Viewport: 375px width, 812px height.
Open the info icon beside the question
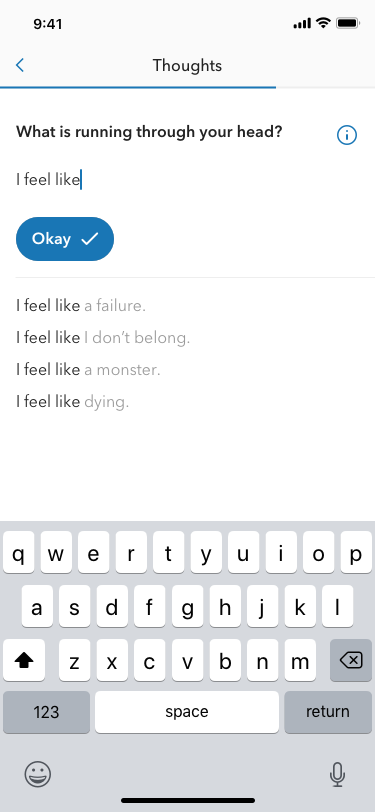pos(347,135)
